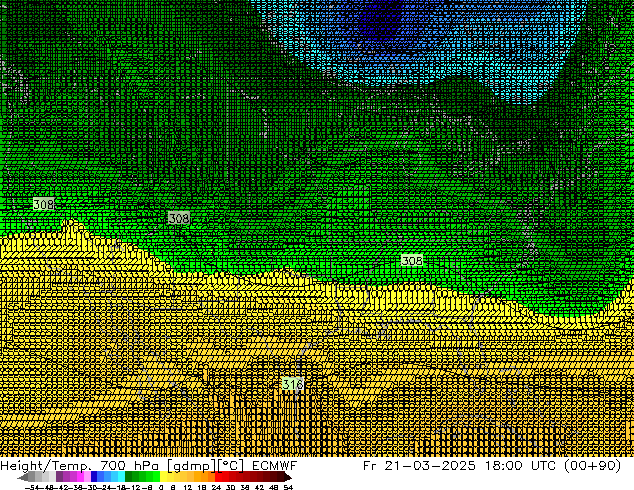Viewport: 634px width, 490px height.
Task: Click the '700 hPa' level text
Action: (x=129, y=466)
